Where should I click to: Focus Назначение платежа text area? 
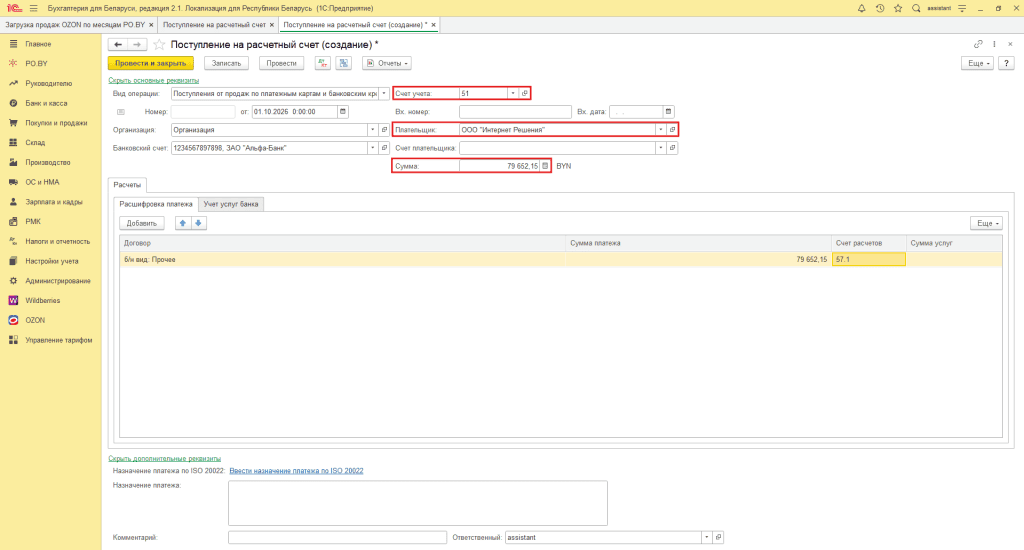pyautogui.click(x=418, y=503)
